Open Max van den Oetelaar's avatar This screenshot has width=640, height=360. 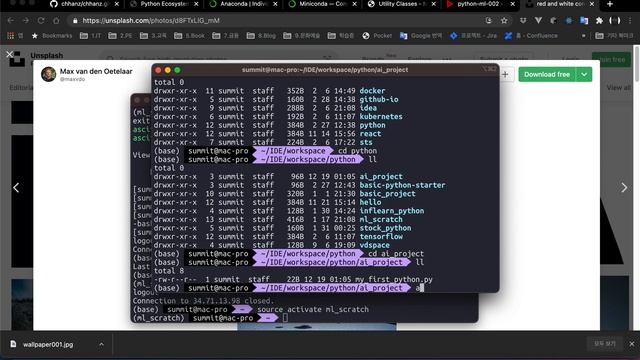(49, 74)
